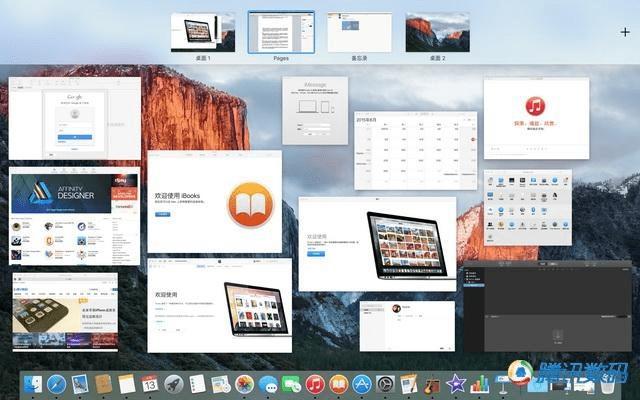The image size is (640, 400).
Task: Open Notes from the Dock
Action: pyautogui.click(x=127, y=384)
